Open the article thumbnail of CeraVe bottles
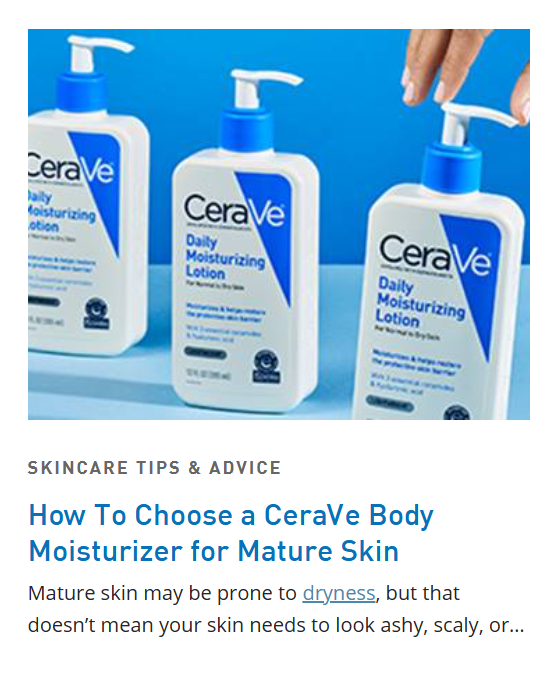Viewport: 560px width, 700px height. click(279, 224)
